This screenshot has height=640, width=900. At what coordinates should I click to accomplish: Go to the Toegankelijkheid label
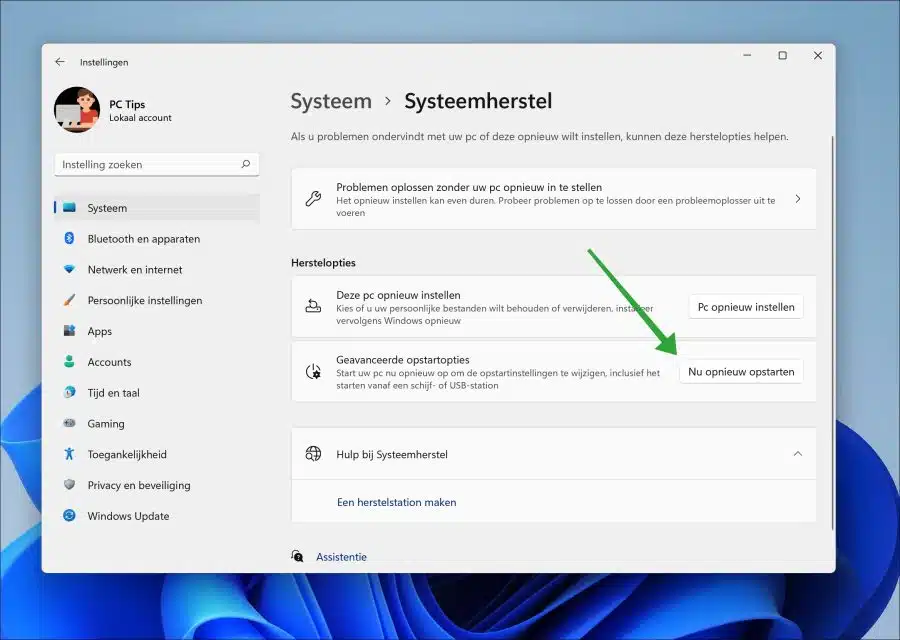(127, 455)
